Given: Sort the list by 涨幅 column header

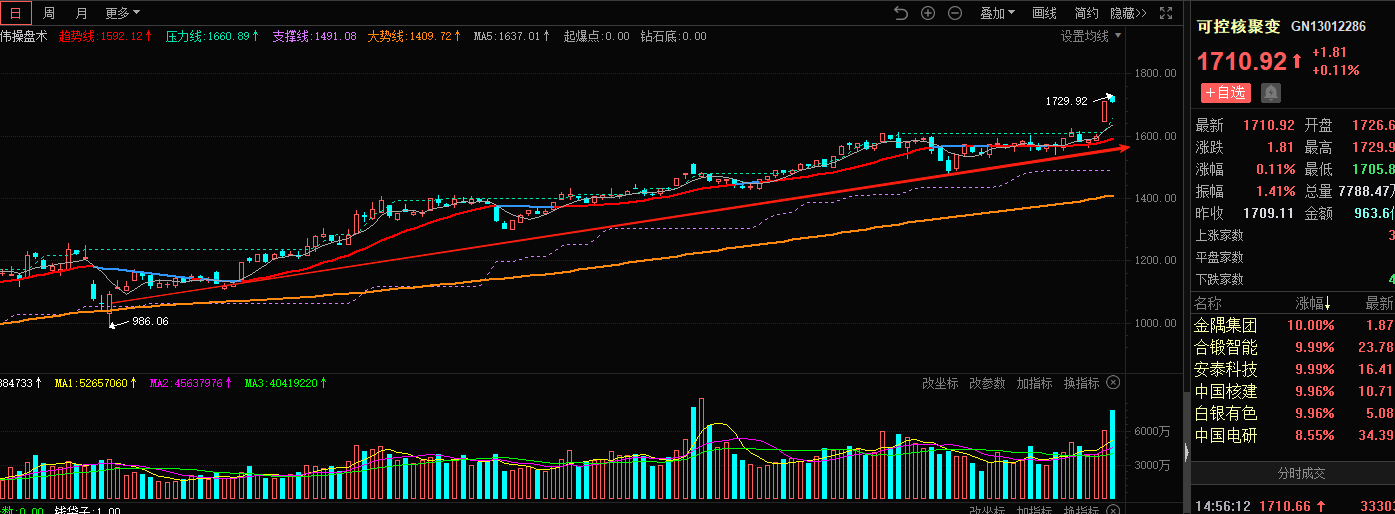Looking at the screenshot, I should (x=1313, y=303).
